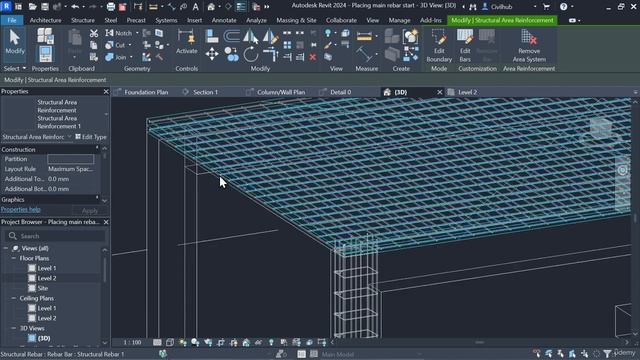Screen dimensions: 640x360
Task: Switch to the Structure ribbon tab
Action: click(x=83, y=20)
